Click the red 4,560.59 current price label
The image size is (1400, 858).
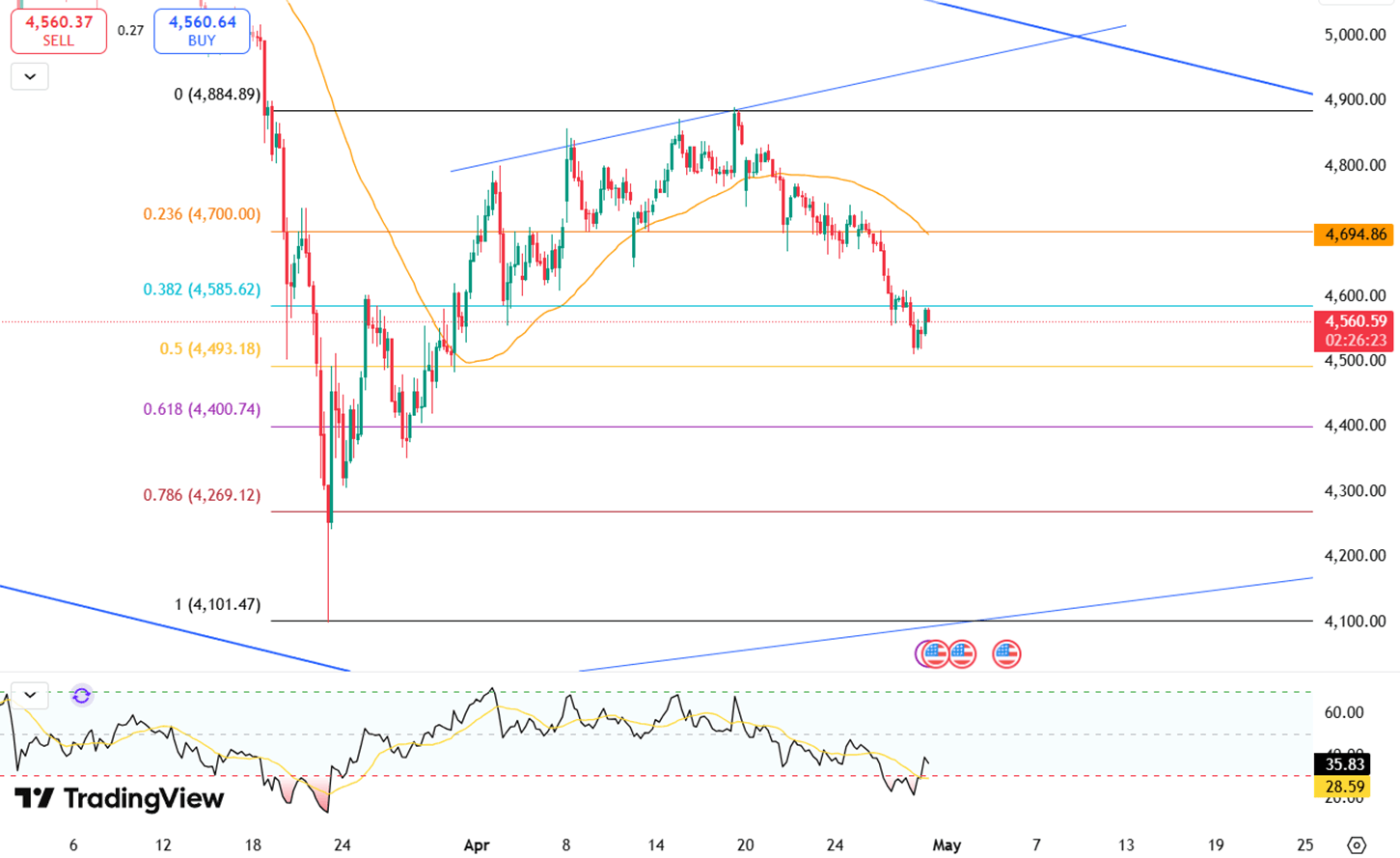pos(1356,330)
